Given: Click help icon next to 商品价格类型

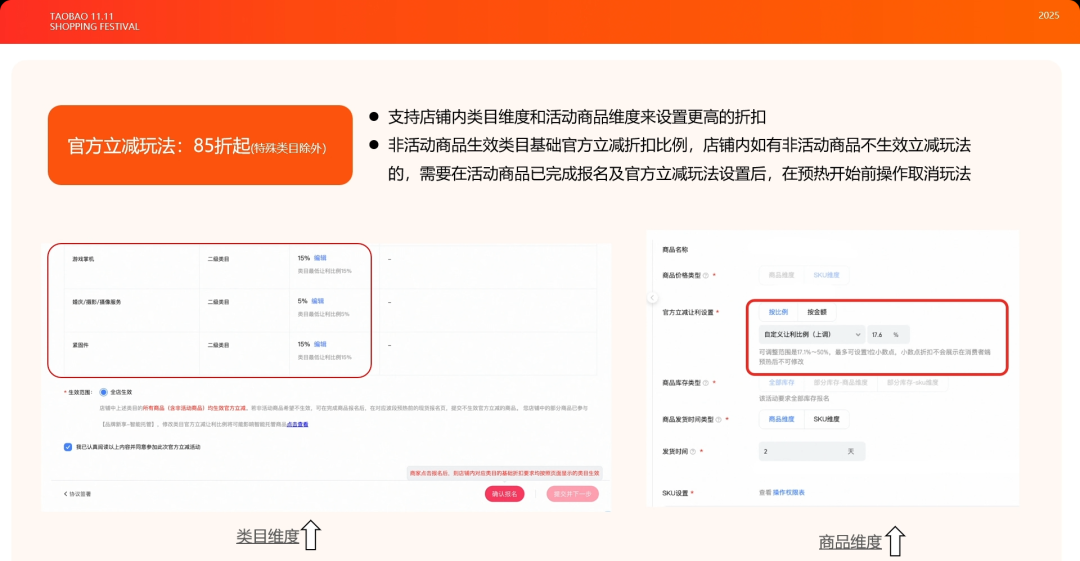Looking at the screenshot, I should [705, 276].
